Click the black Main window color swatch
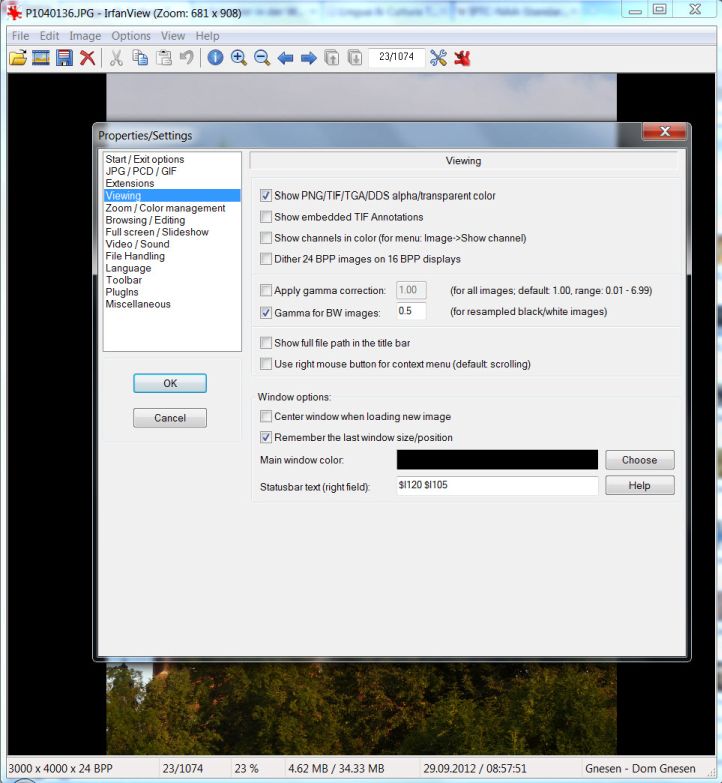The width and height of the screenshot is (722, 783). tap(497, 460)
